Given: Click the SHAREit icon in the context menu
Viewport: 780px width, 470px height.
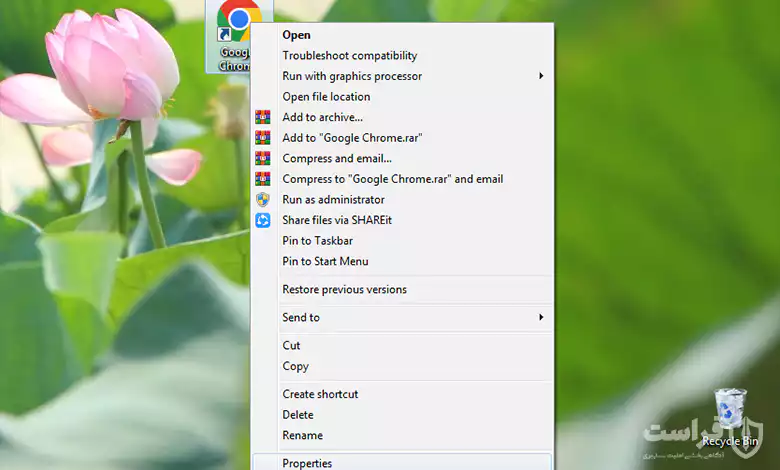Looking at the screenshot, I should tap(263, 220).
